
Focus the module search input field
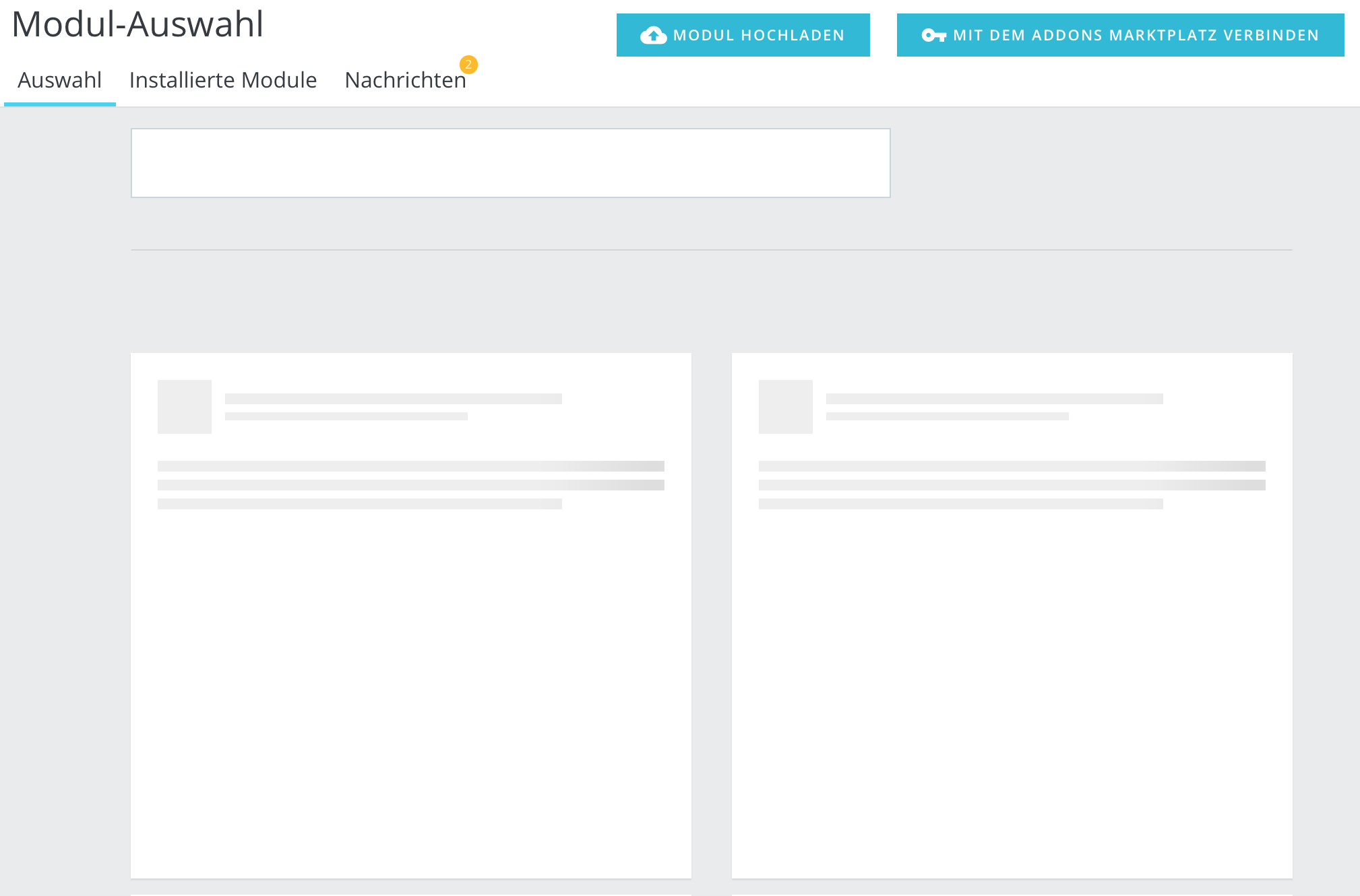(510, 163)
